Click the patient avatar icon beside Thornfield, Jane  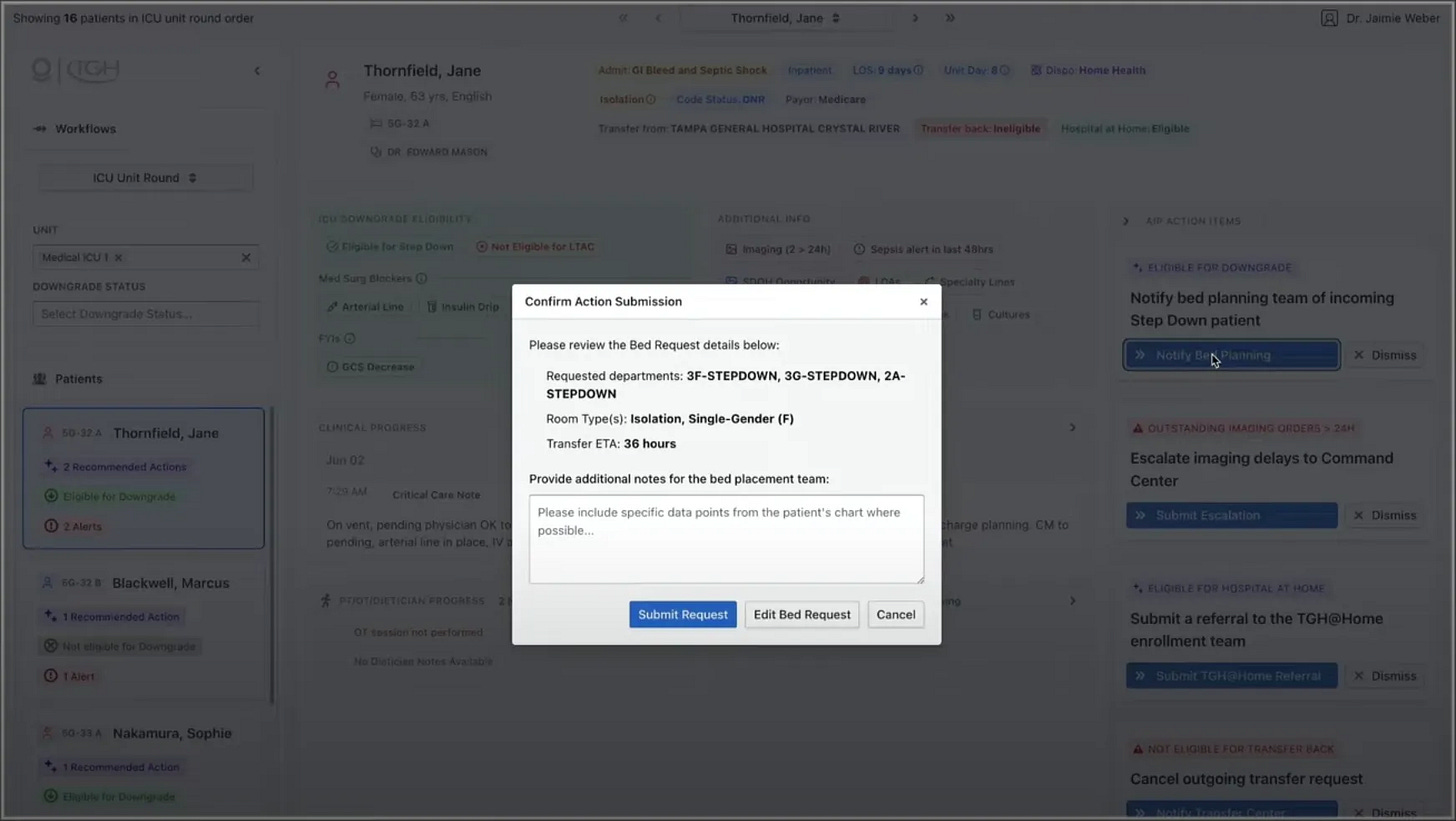[333, 79]
